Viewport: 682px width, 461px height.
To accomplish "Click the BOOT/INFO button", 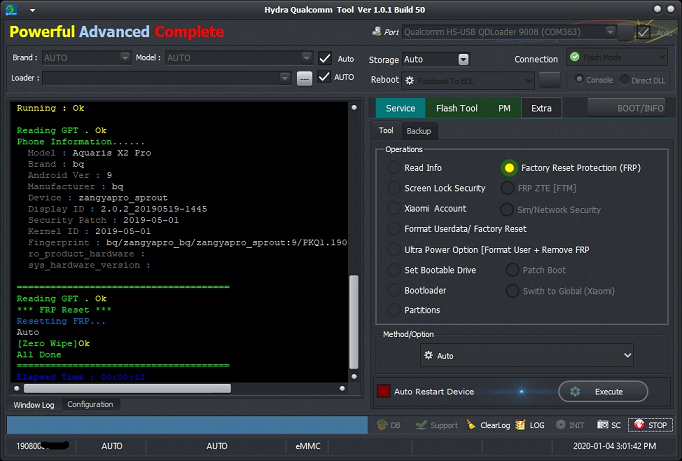I will (x=626, y=108).
